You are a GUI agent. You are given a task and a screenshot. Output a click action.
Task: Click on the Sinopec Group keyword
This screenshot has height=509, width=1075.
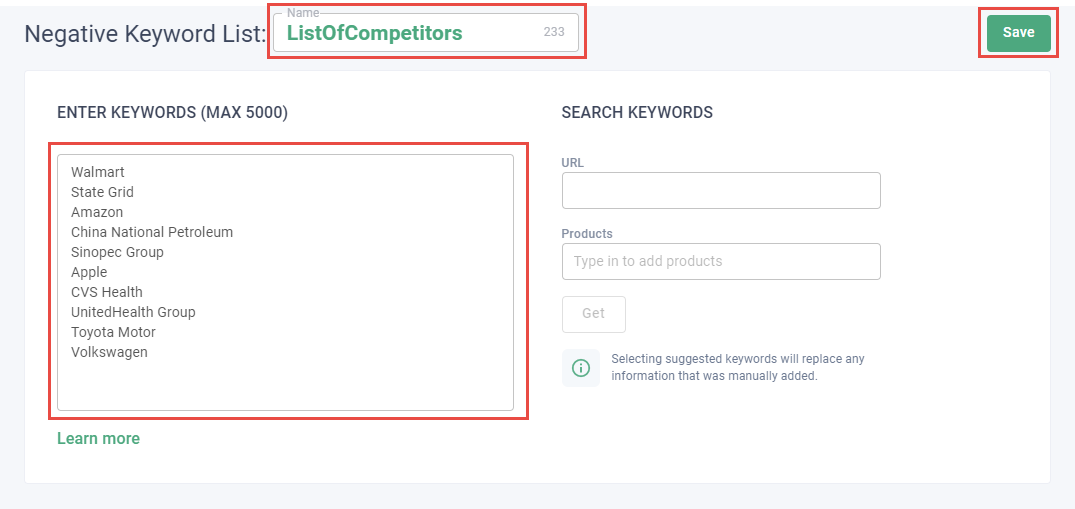[x=117, y=252]
